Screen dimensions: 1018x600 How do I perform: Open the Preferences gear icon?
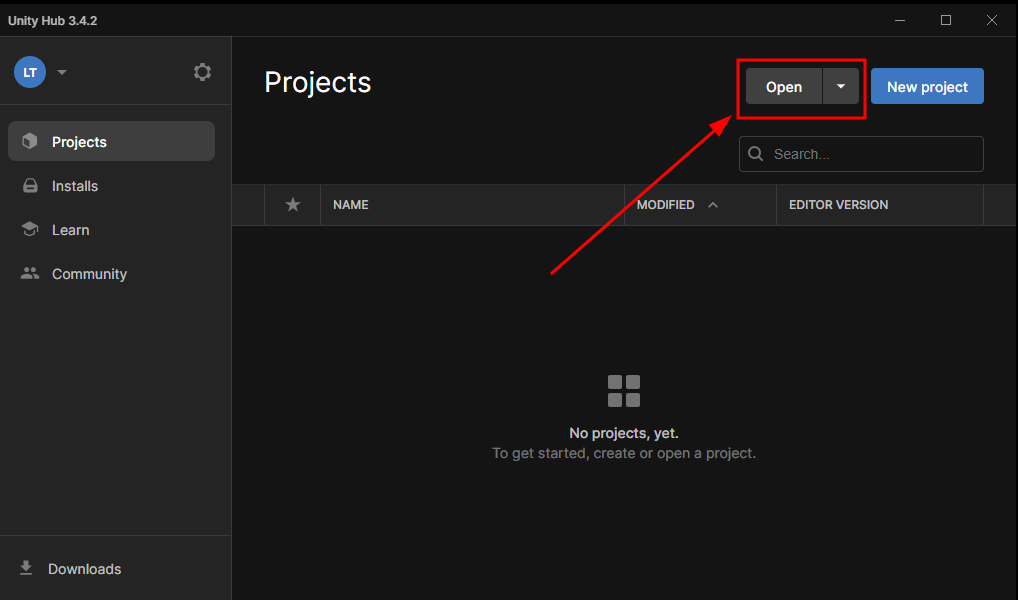coord(203,72)
